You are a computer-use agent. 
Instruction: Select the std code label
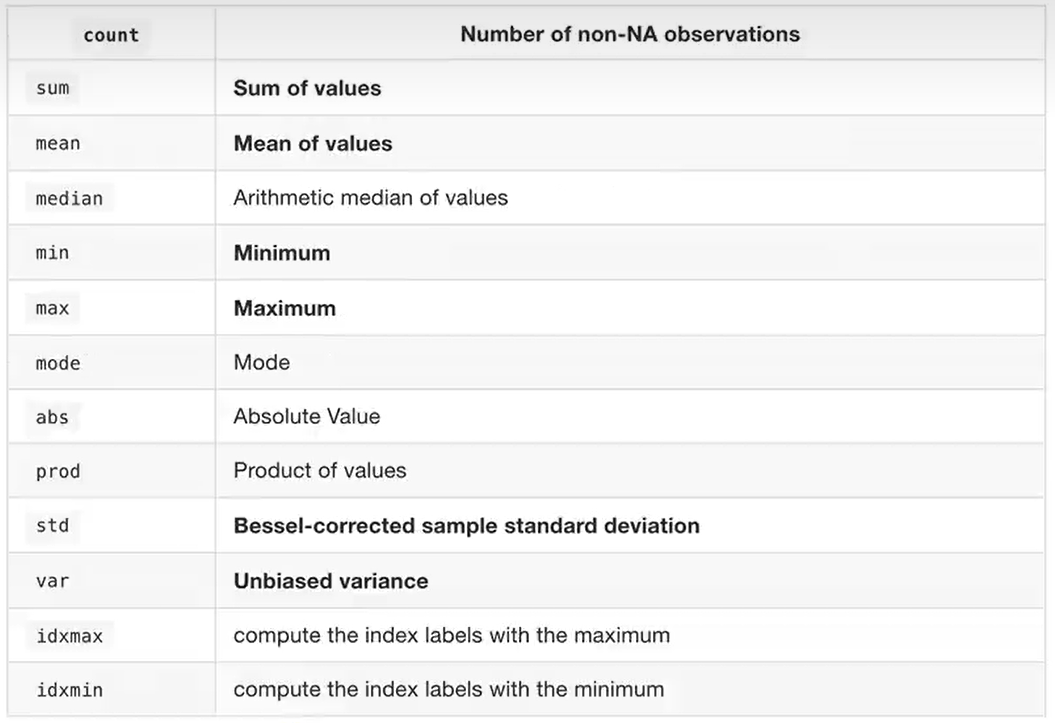click(x=53, y=525)
